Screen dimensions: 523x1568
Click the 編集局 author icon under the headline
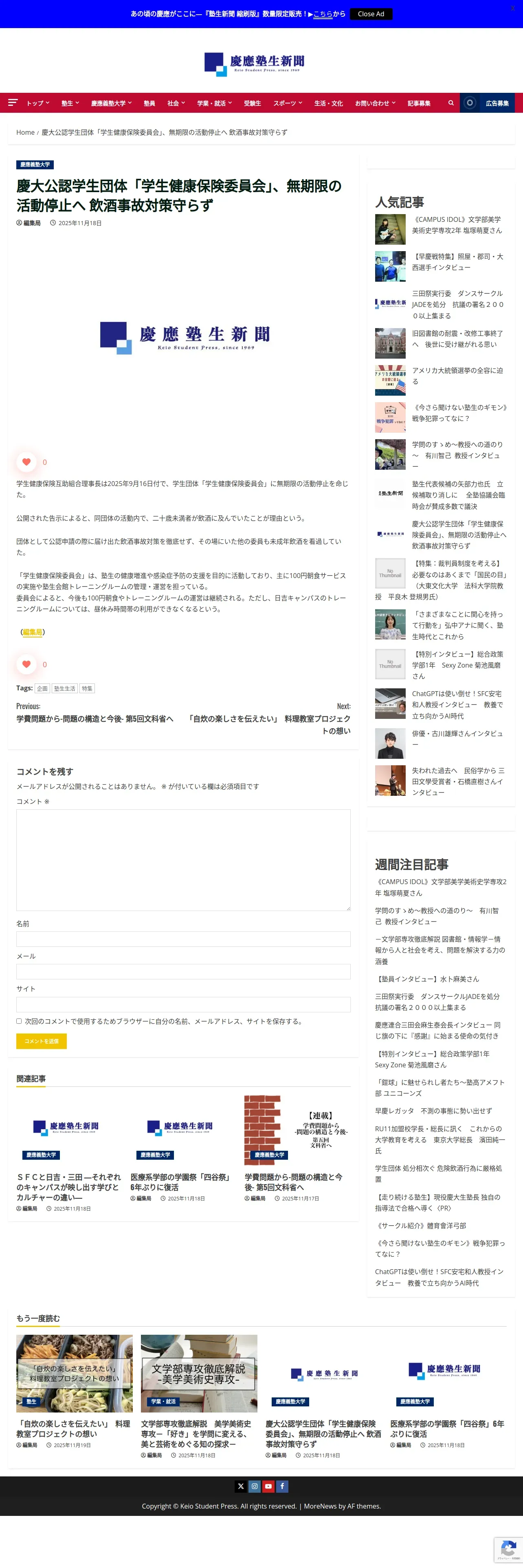(19, 223)
